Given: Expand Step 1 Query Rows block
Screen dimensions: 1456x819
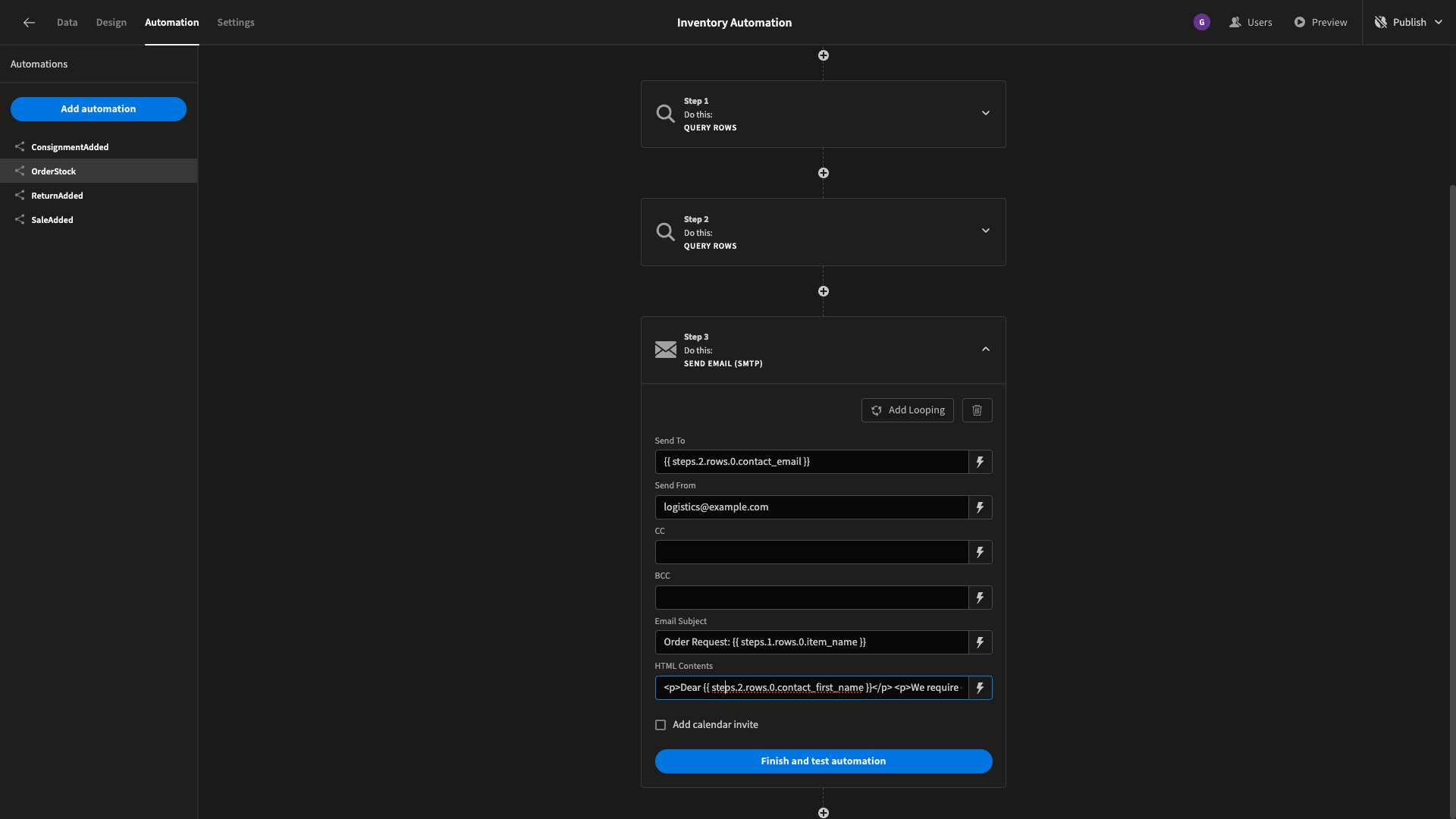Looking at the screenshot, I should click(986, 113).
